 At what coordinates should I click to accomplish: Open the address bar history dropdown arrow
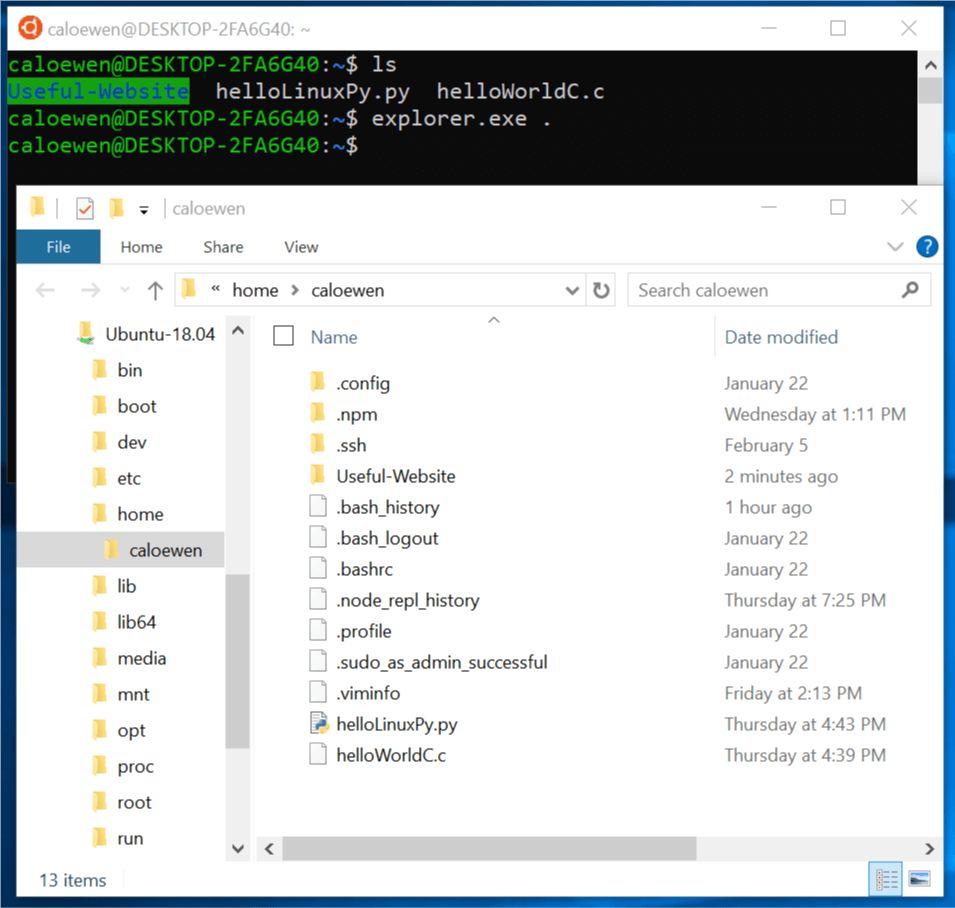click(x=572, y=290)
